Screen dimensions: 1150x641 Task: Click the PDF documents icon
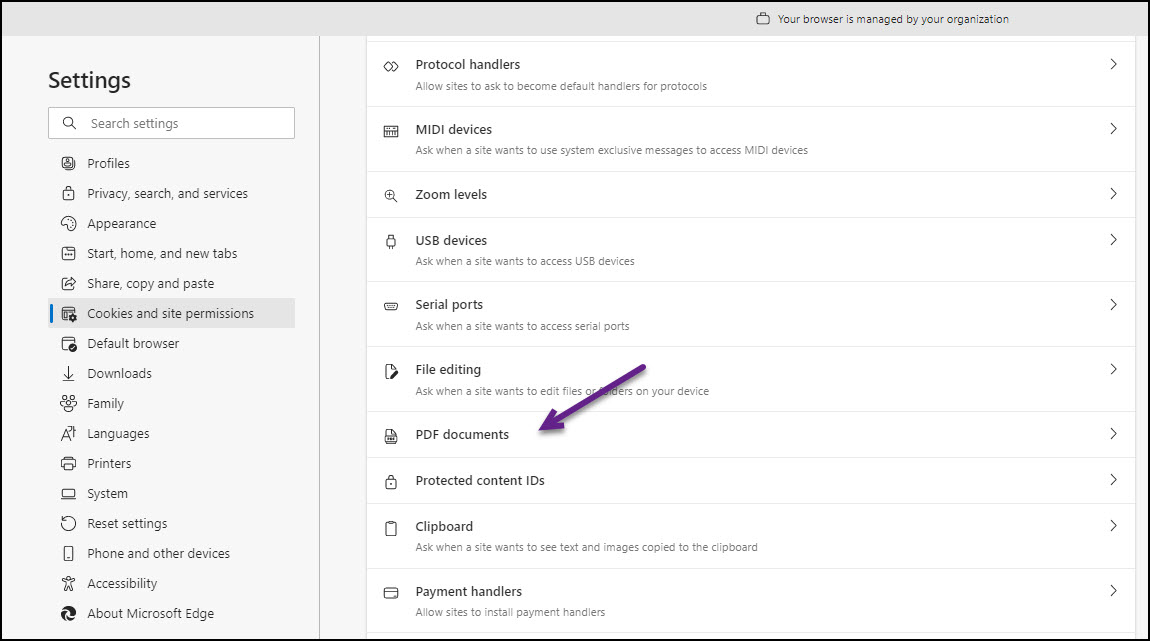coord(391,436)
